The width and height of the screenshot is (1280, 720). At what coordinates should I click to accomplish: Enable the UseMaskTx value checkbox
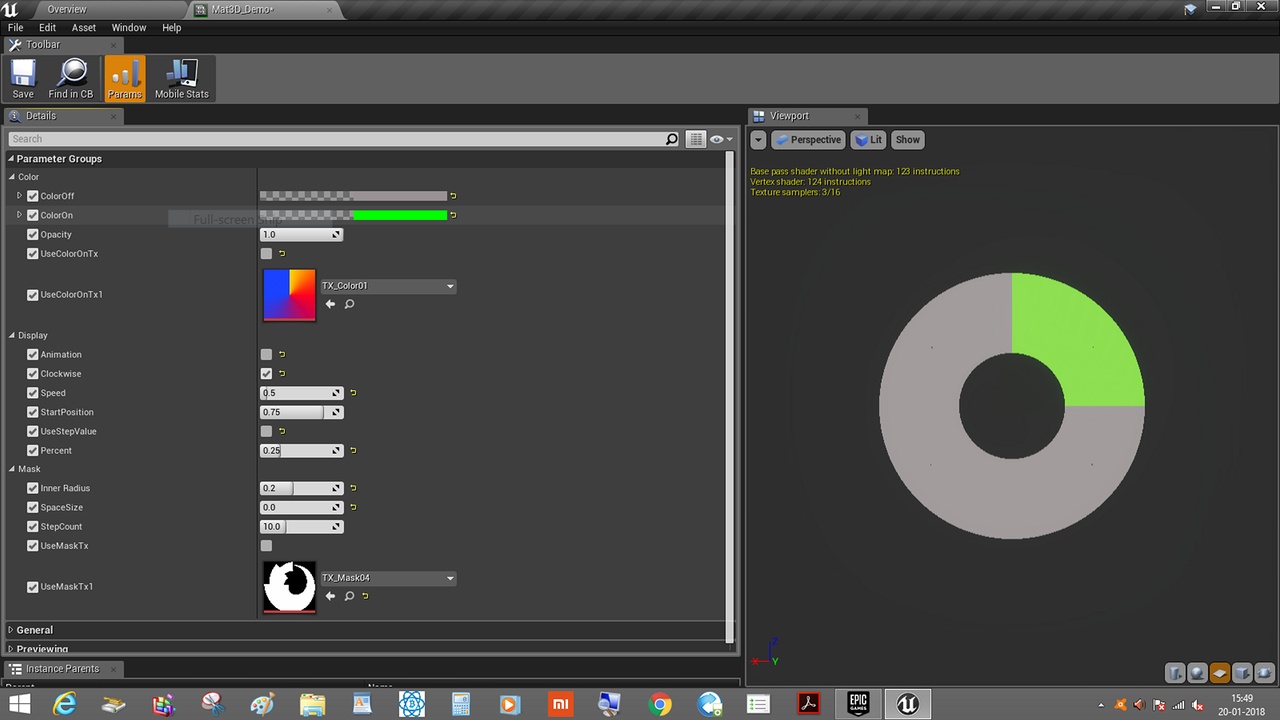coord(266,546)
